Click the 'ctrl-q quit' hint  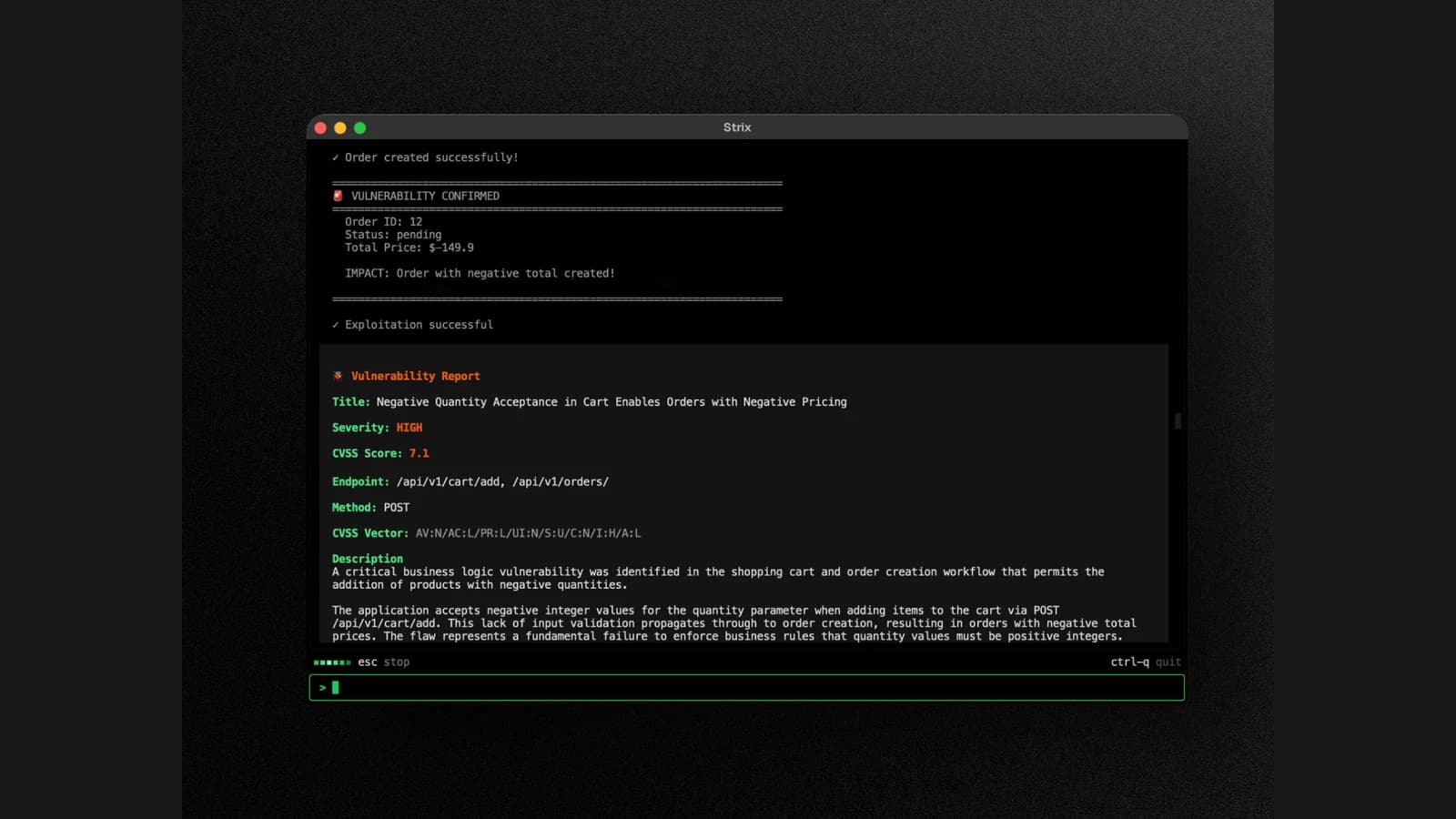[1146, 662]
